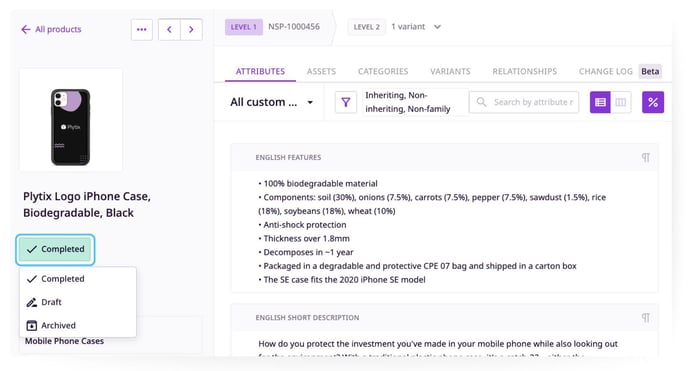Click the Thickness over 1.8mm bullet
The width and height of the screenshot is (688, 371).
pyautogui.click(x=304, y=239)
